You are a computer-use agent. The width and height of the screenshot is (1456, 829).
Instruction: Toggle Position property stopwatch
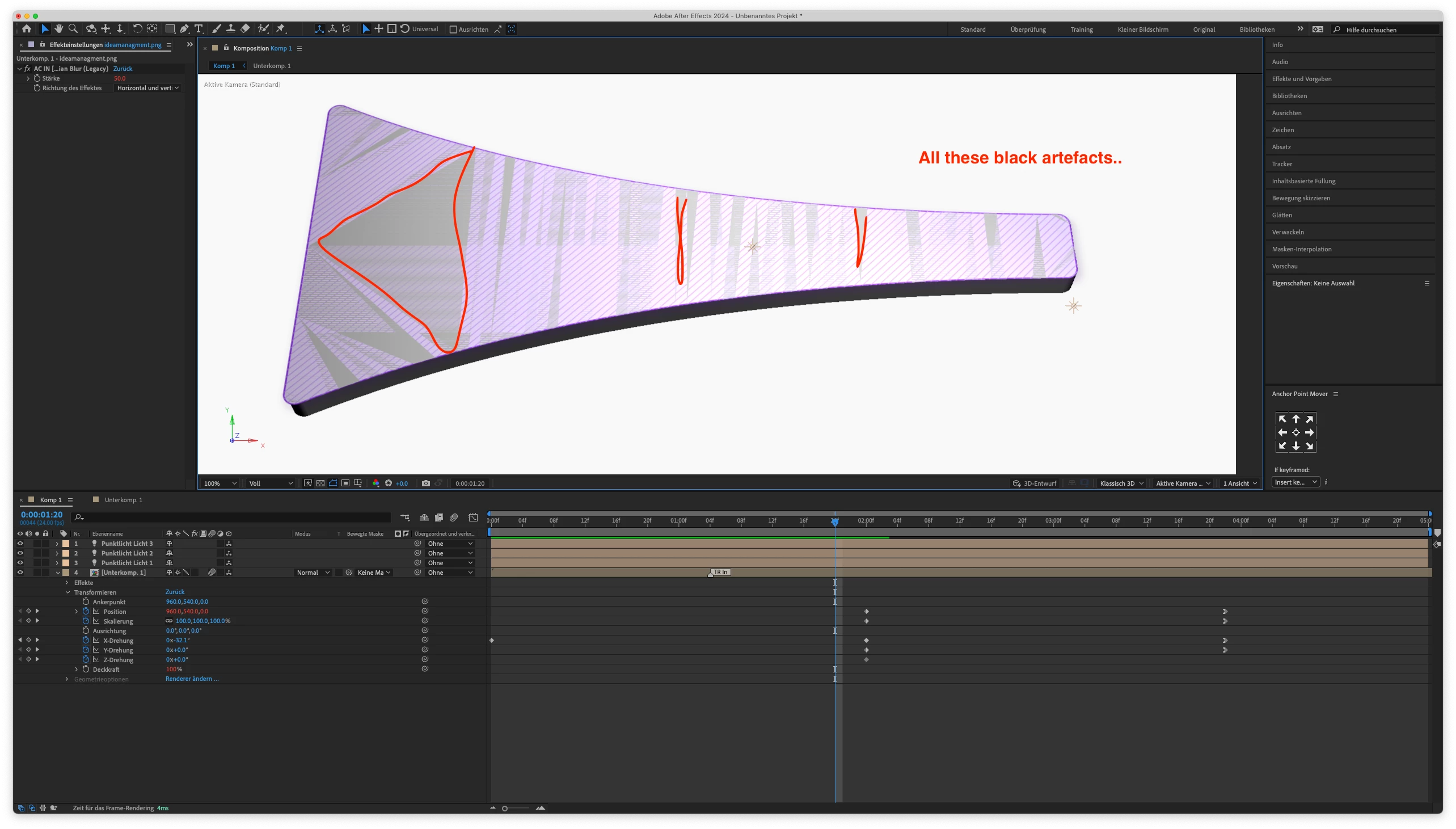pyautogui.click(x=86, y=611)
